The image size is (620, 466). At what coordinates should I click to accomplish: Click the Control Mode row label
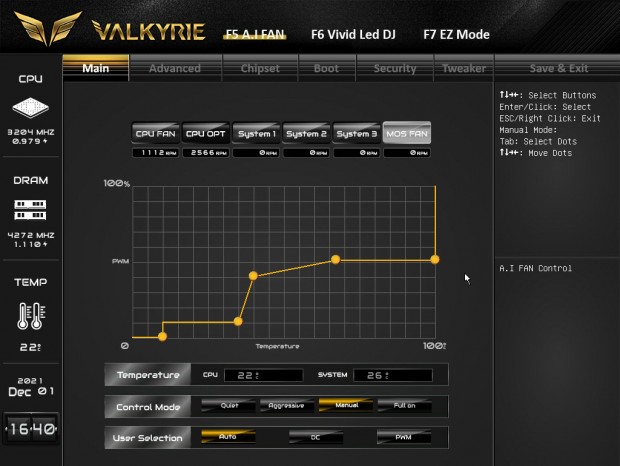tap(148, 407)
